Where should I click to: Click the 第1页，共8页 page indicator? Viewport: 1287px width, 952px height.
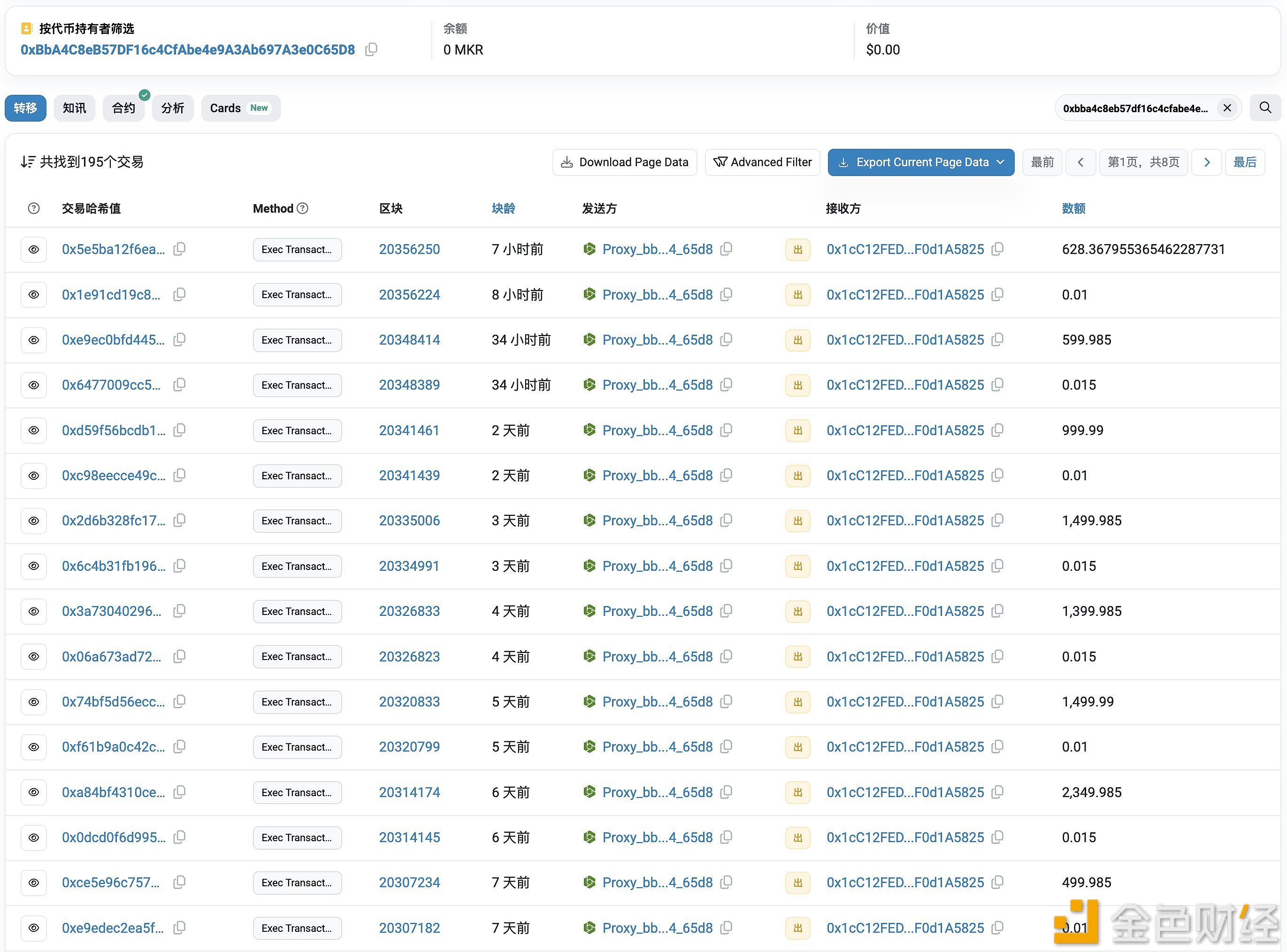[x=1143, y=162]
